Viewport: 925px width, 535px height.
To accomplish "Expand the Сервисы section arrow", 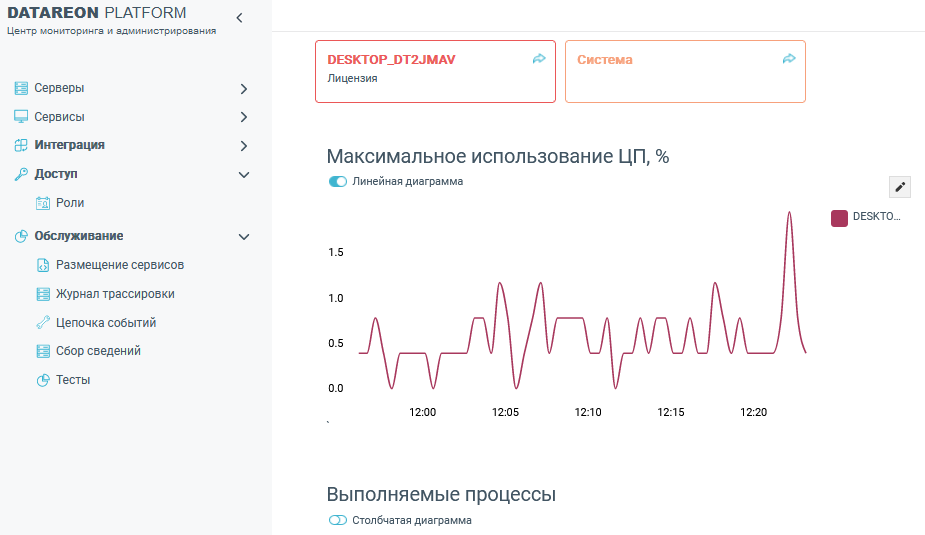I will pos(244,118).
